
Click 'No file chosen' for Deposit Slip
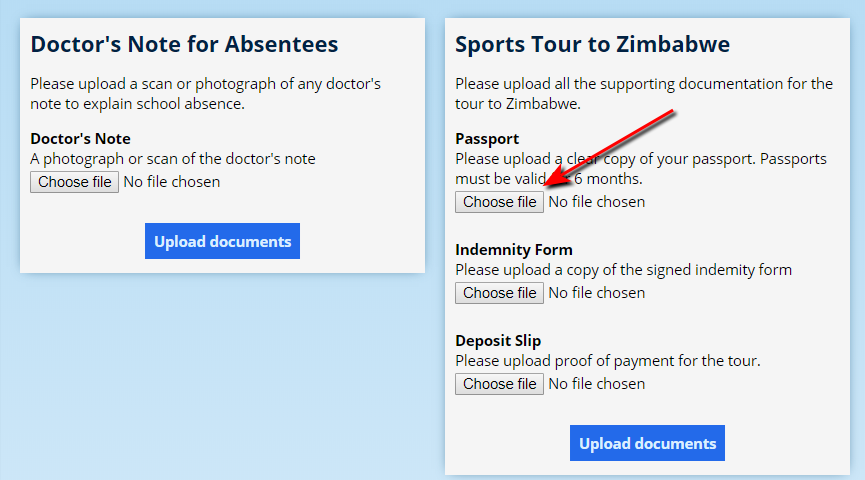(x=597, y=384)
